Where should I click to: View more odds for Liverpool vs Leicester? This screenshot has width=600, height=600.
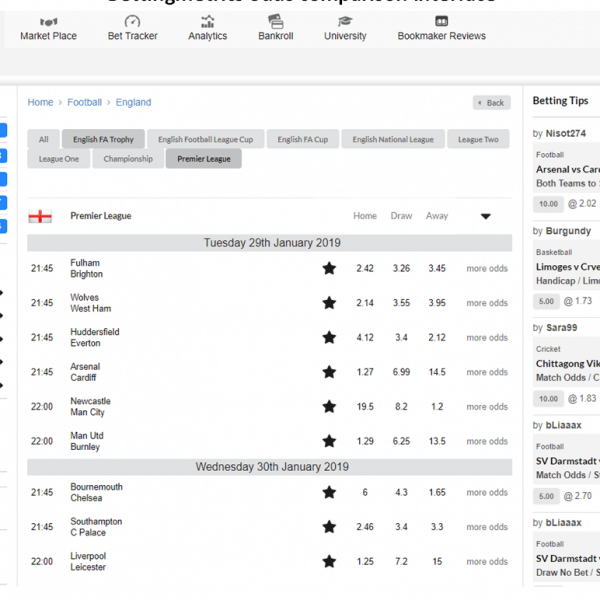pyautogui.click(x=487, y=562)
